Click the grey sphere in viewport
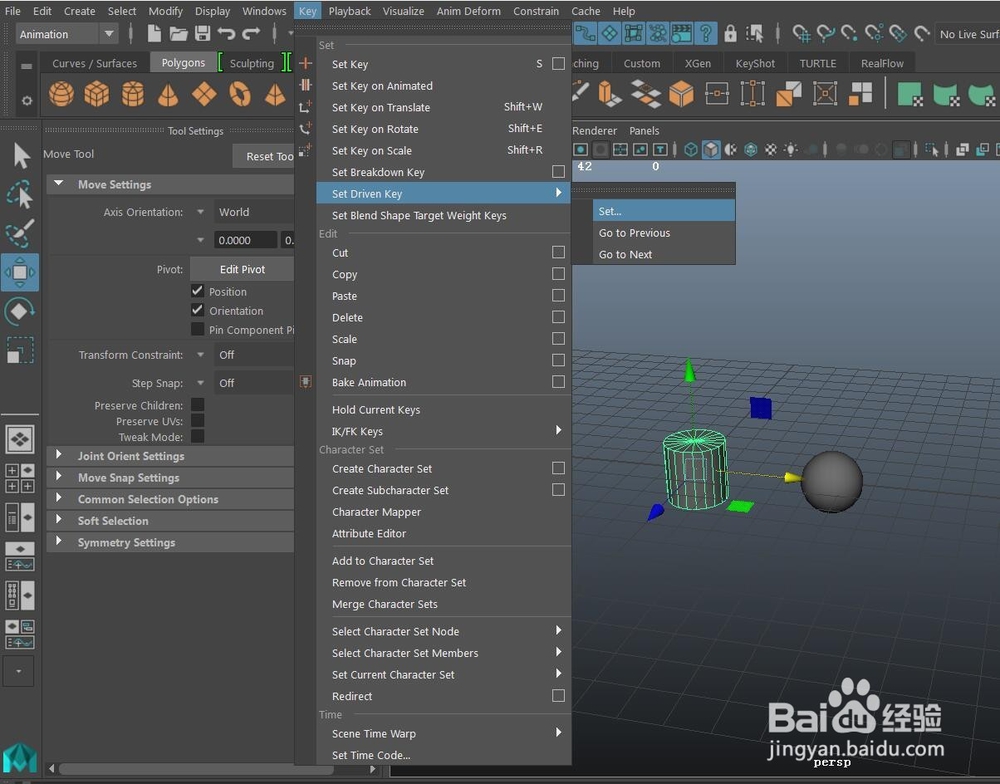 click(x=832, y=482)
